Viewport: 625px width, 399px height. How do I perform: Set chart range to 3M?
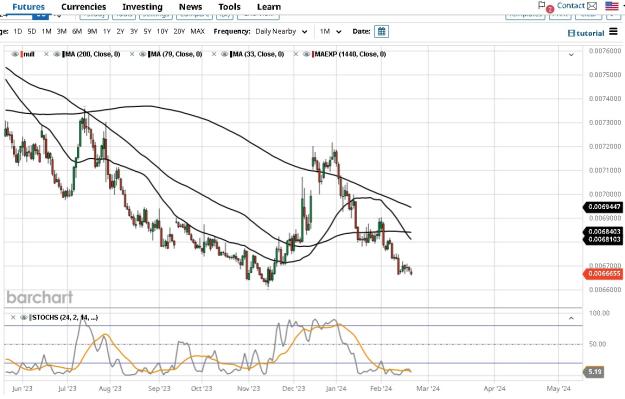[x=61, y=31]
